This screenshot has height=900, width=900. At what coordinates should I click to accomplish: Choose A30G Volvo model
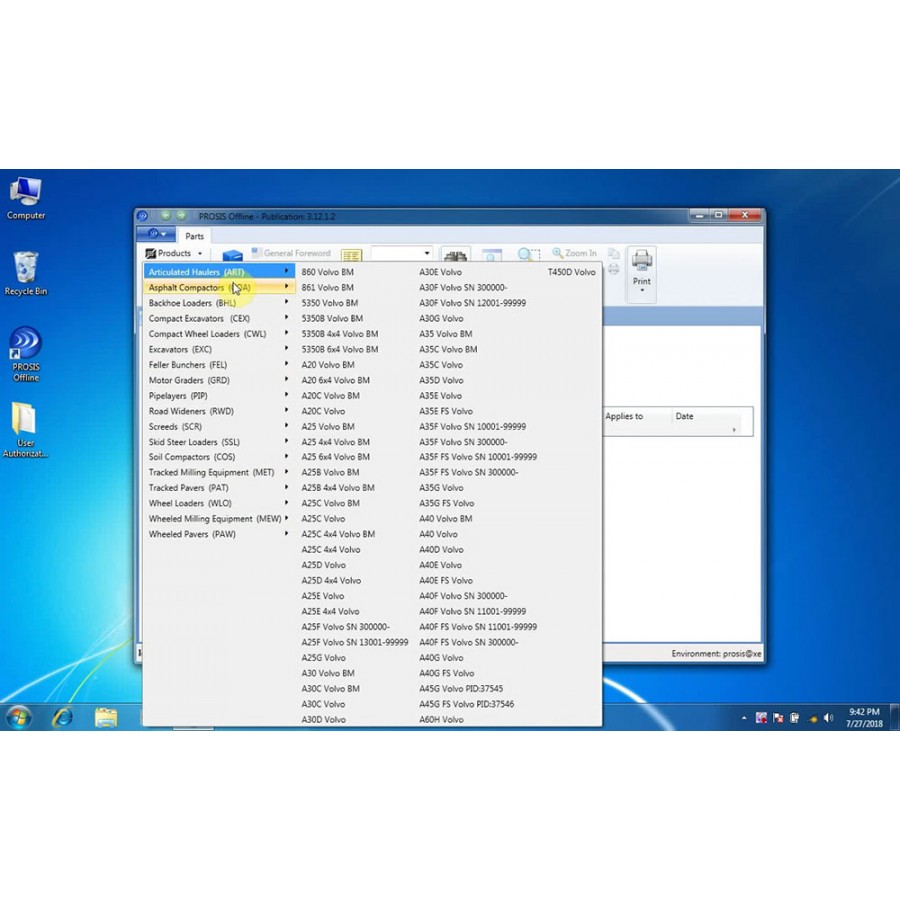(x=441, y=318)
